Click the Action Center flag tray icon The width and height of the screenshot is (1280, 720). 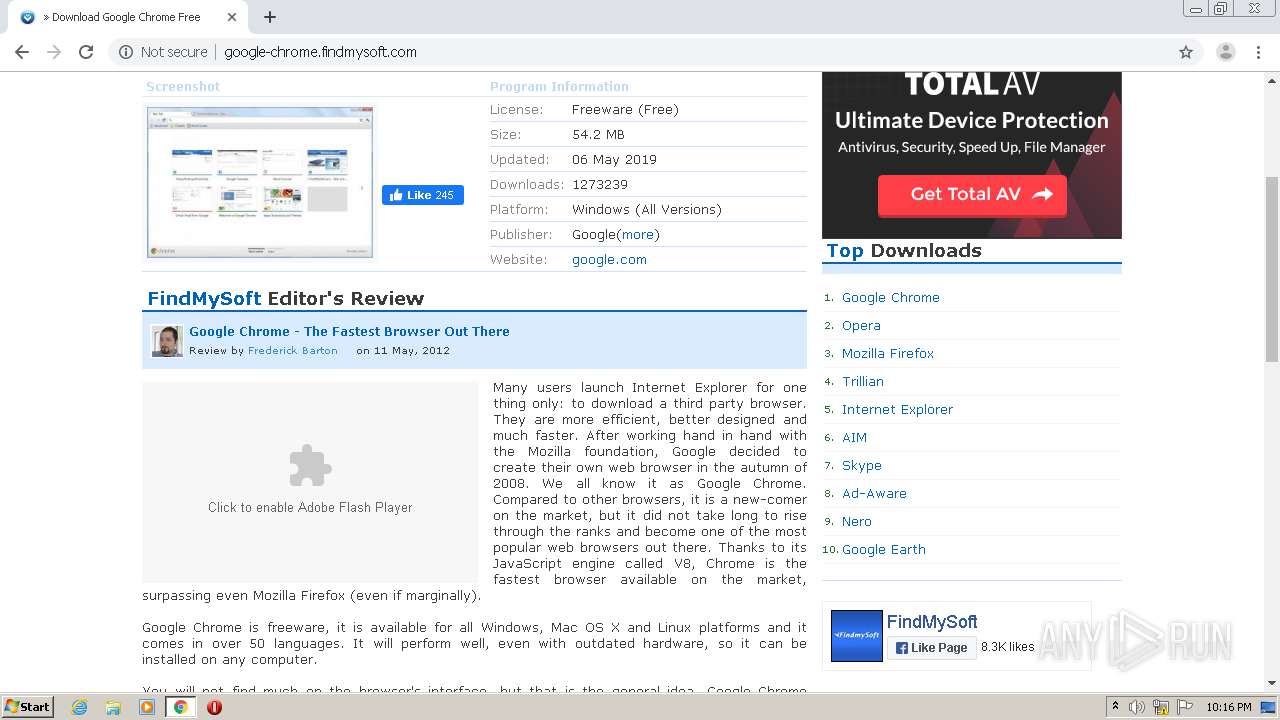(1184, 707)
